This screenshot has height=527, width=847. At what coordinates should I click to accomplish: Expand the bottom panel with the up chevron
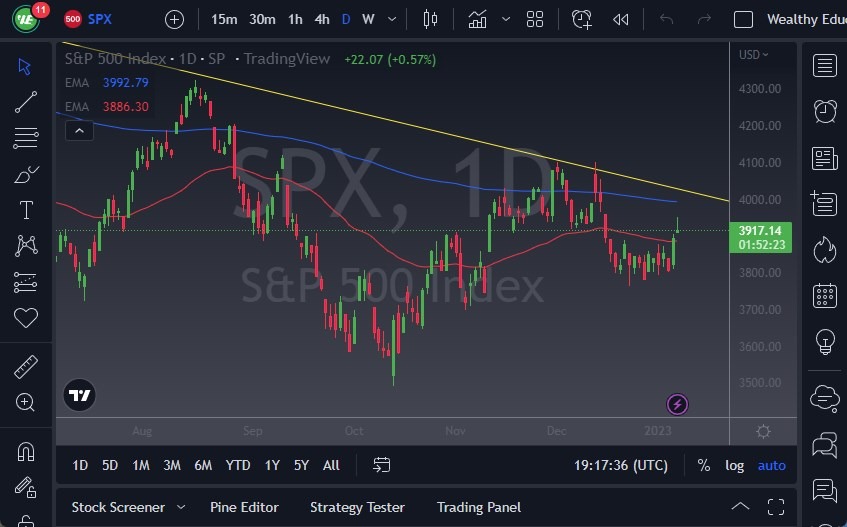740,506
